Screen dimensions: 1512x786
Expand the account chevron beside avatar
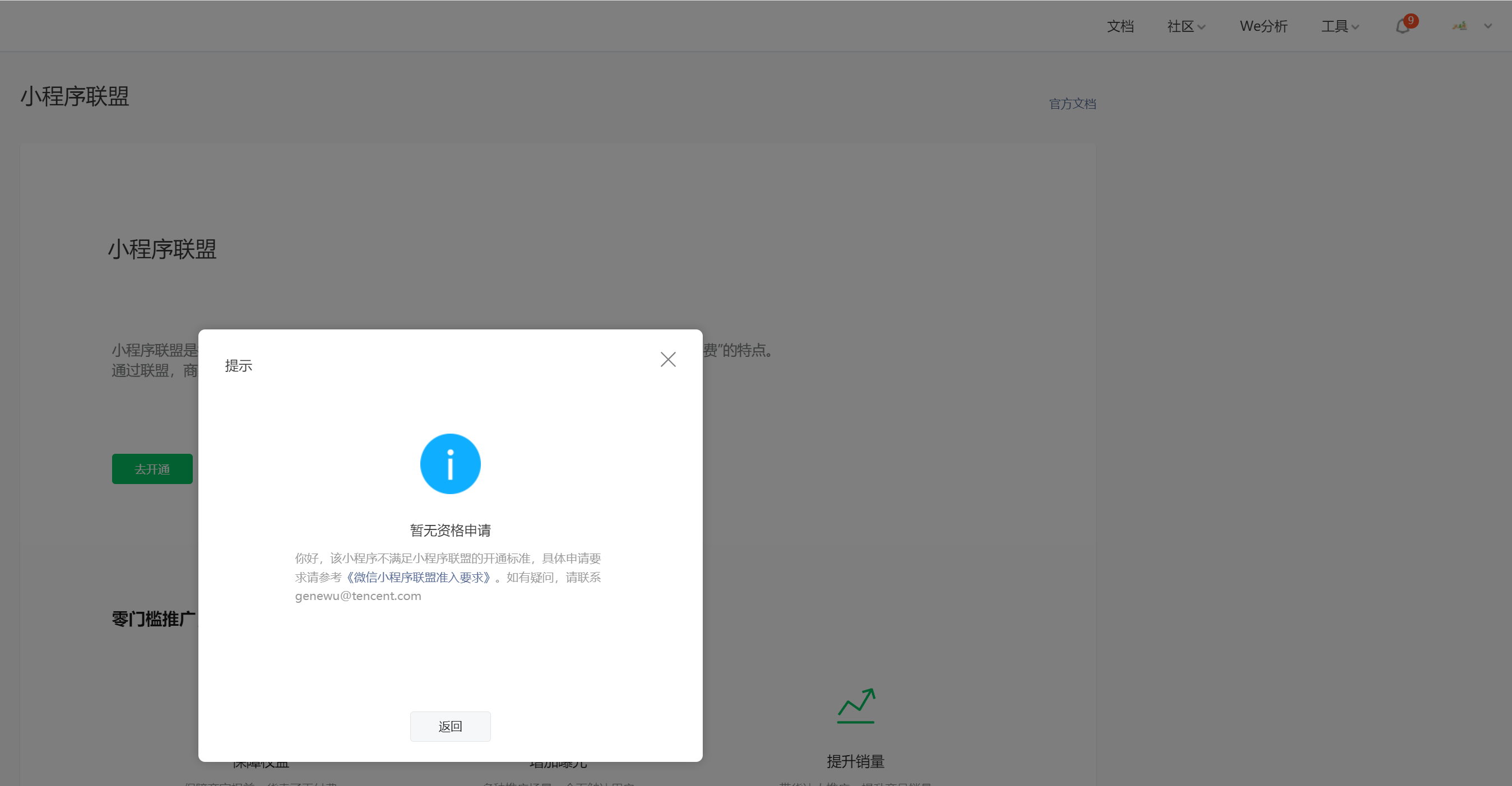[x=1488, y=26]
